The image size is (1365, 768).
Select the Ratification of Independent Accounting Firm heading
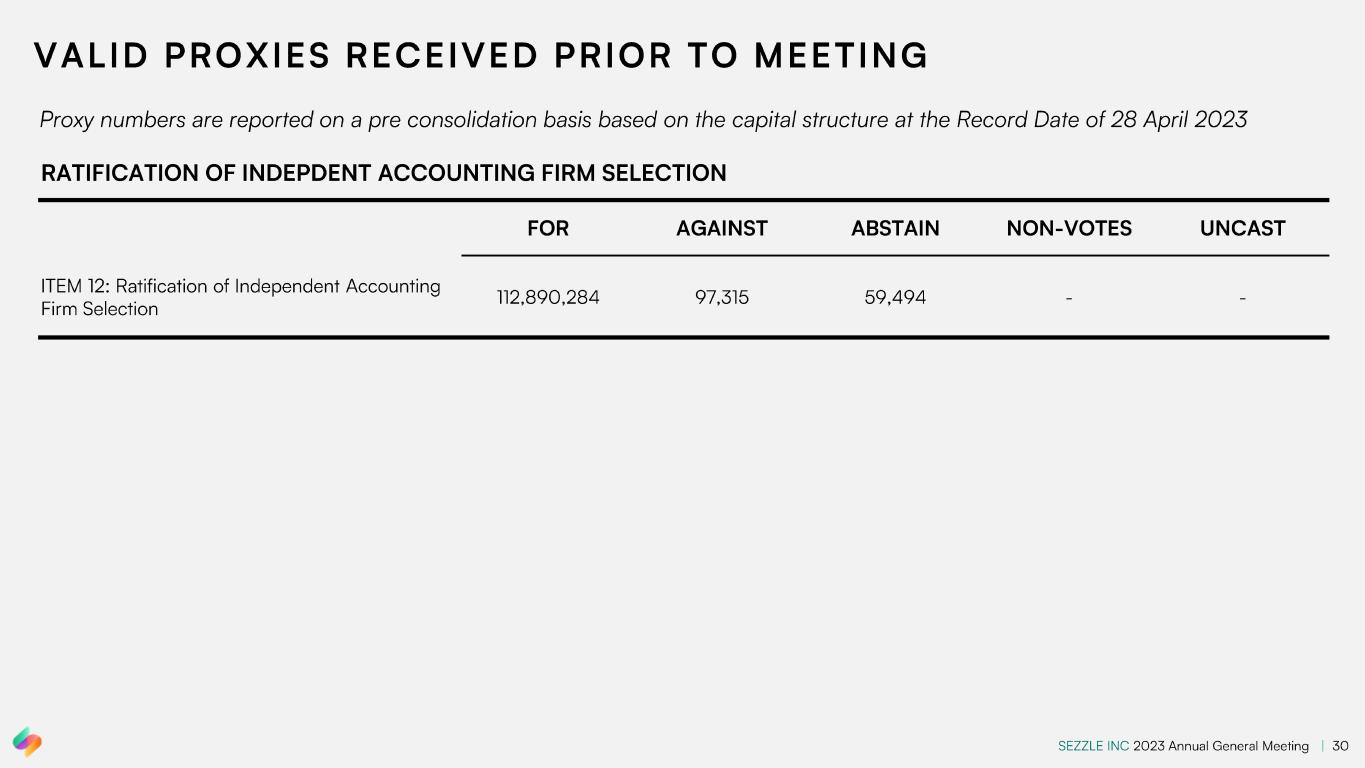(383, 173)
